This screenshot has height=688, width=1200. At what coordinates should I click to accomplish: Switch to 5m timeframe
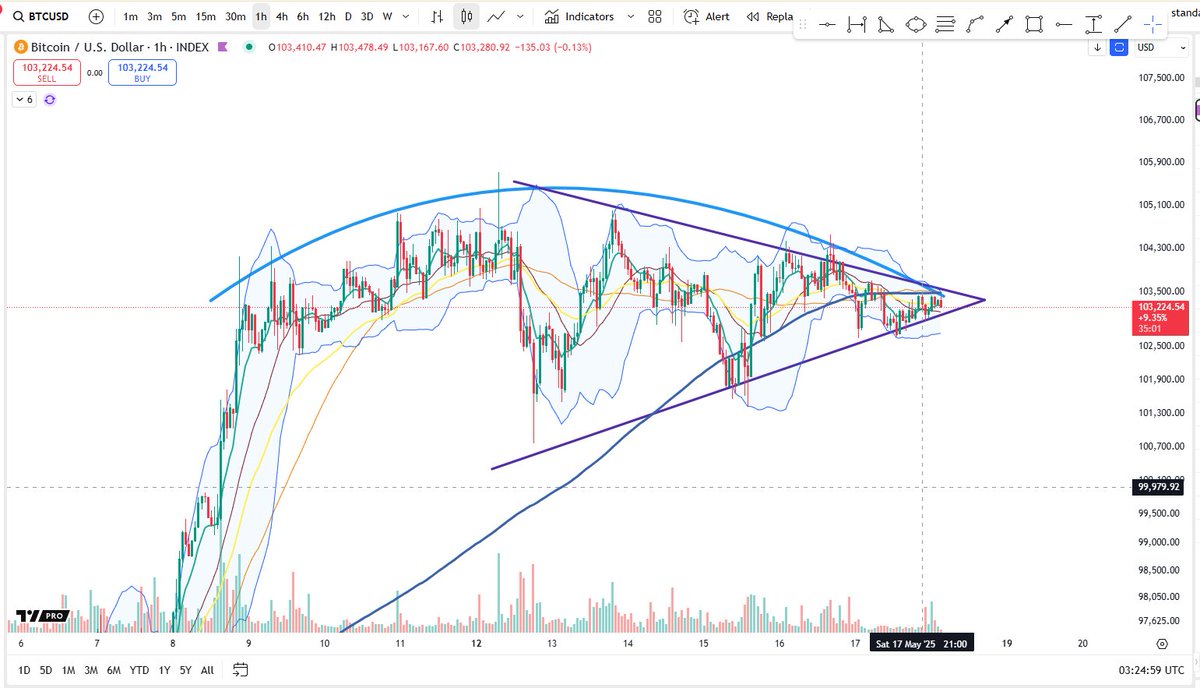point(179,17)
